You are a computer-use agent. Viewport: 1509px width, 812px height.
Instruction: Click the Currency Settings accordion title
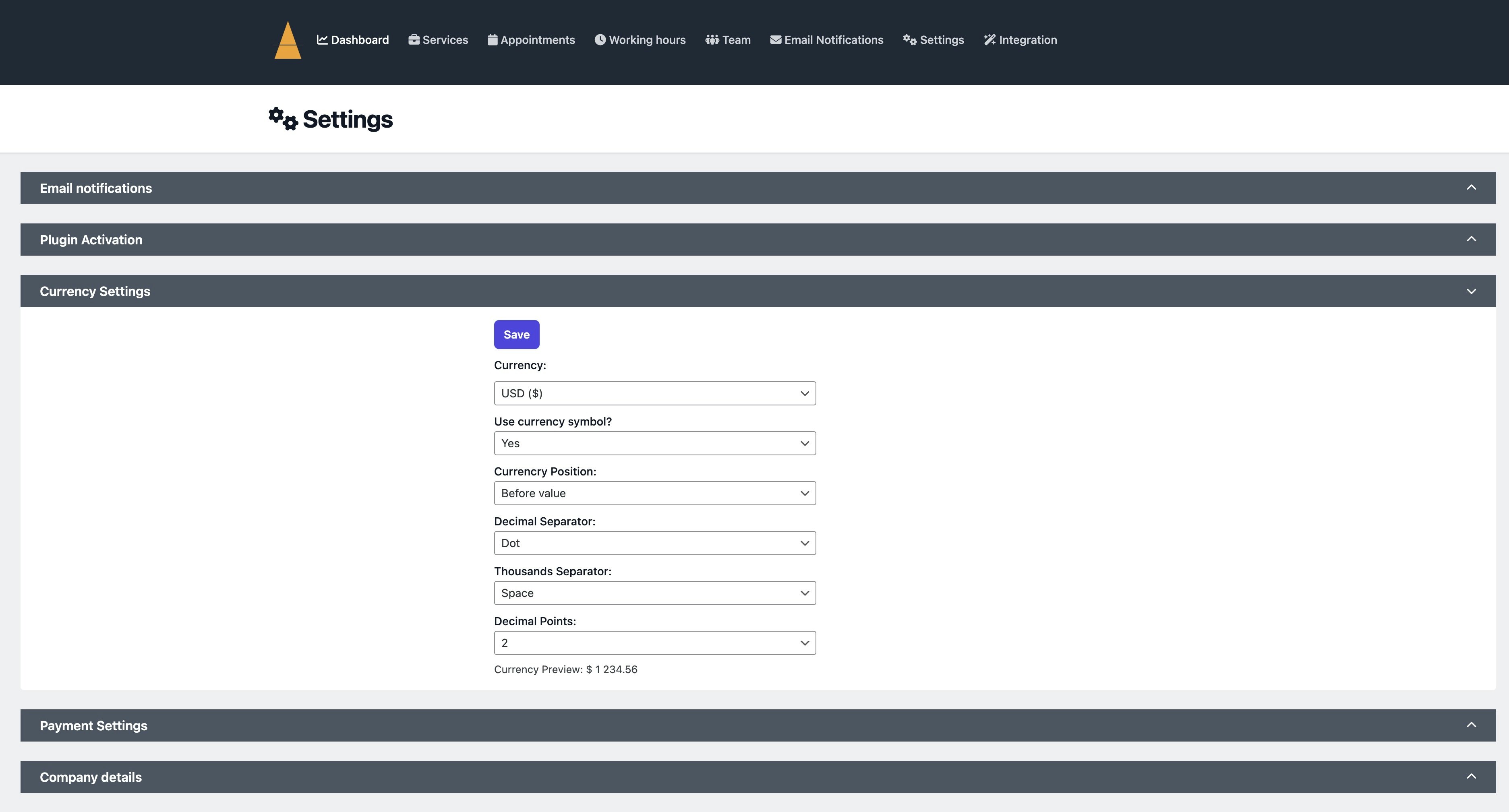(x=95, y=291)
